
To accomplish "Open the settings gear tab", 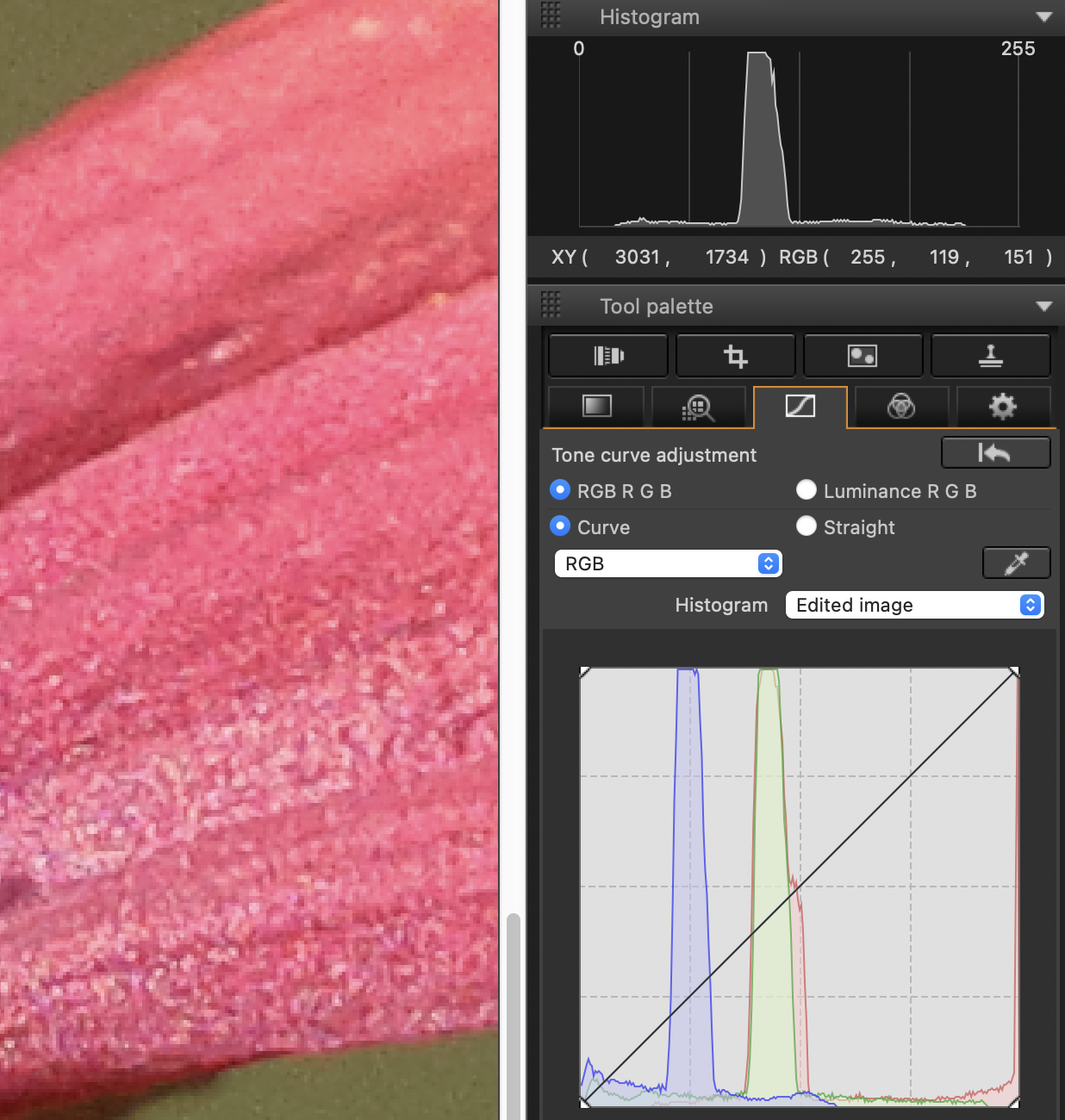I will (1002, 407).
